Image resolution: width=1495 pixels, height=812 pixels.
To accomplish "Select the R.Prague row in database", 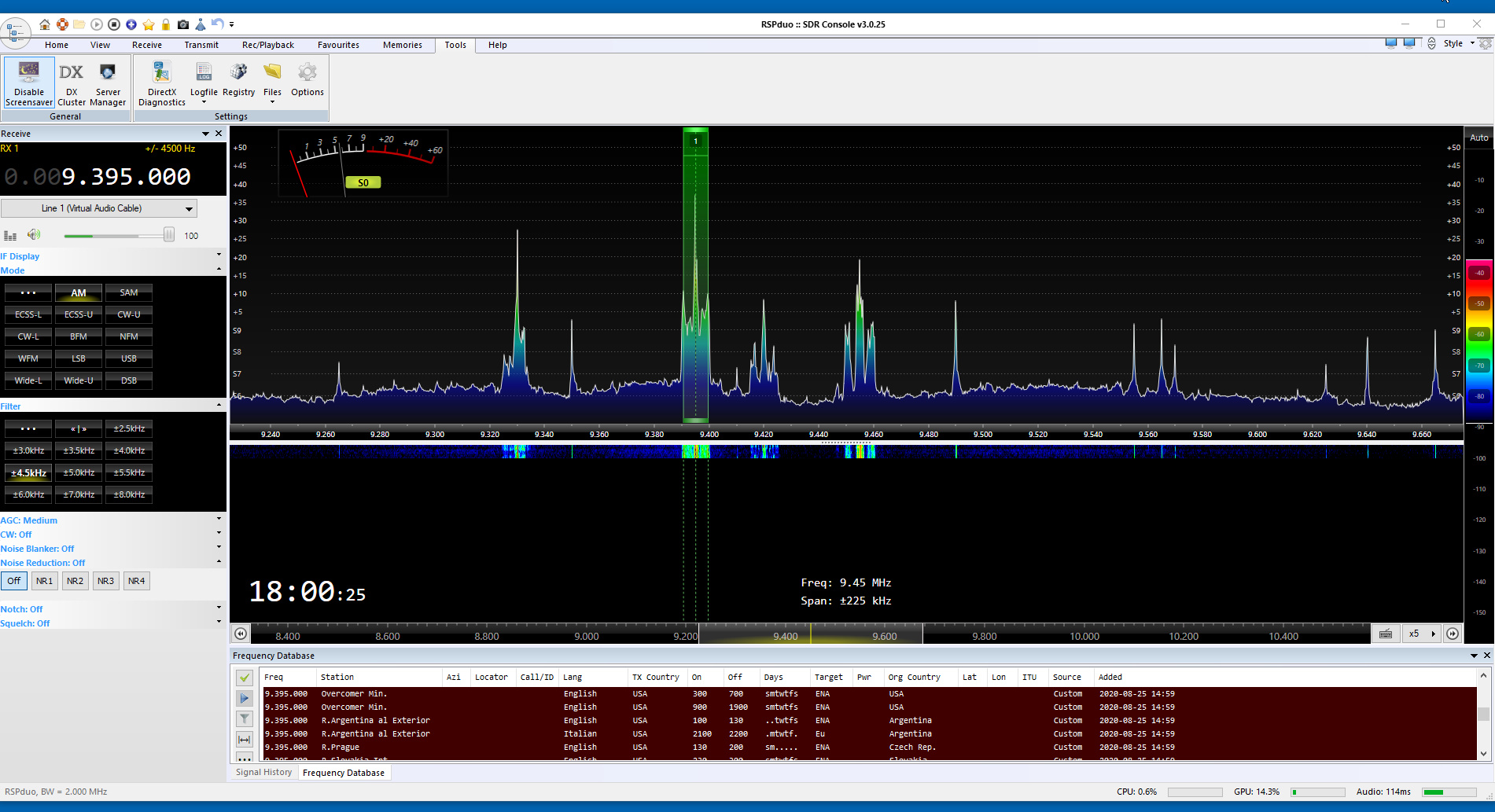I will pyautogui.click(x=340, y=747).
